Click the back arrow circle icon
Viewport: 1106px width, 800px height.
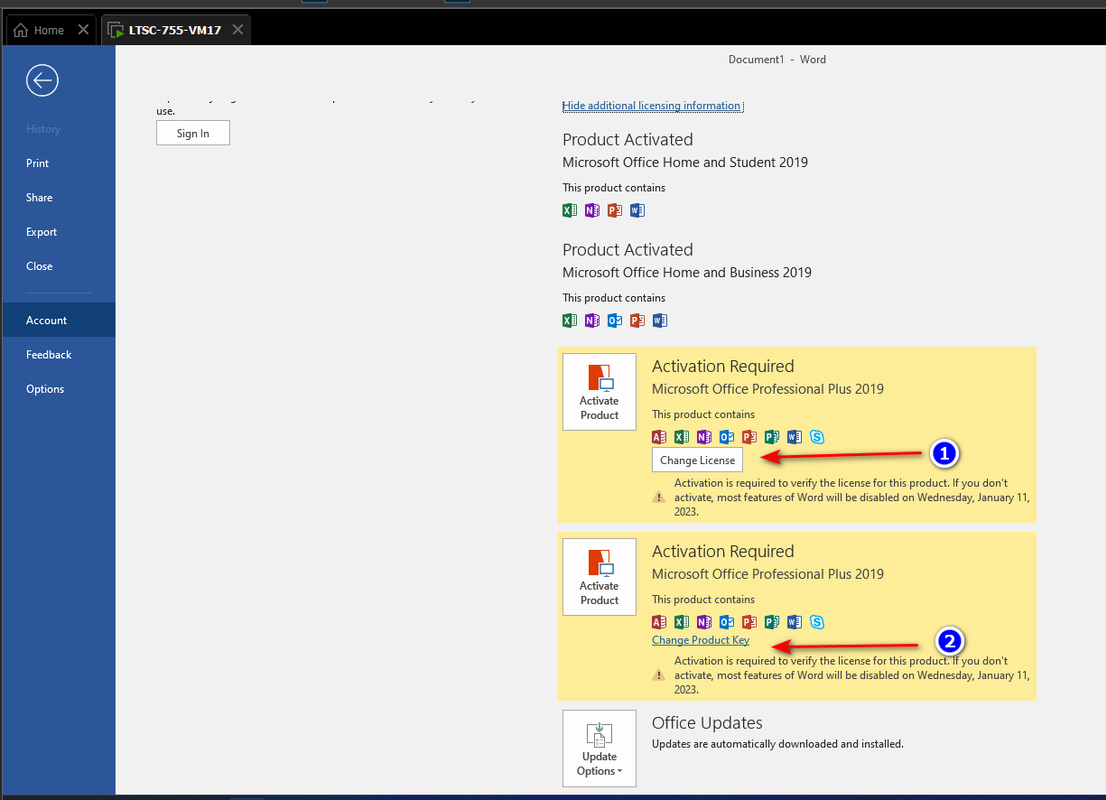click(x=42, y=80)
